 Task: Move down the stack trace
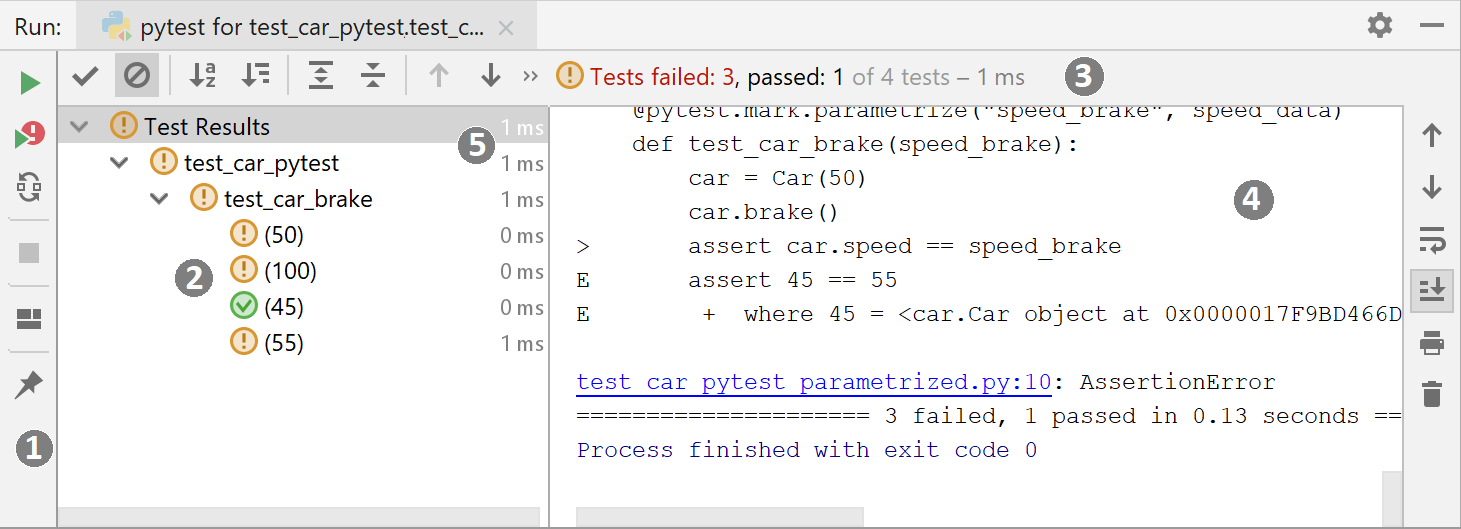click(1432, 187)
